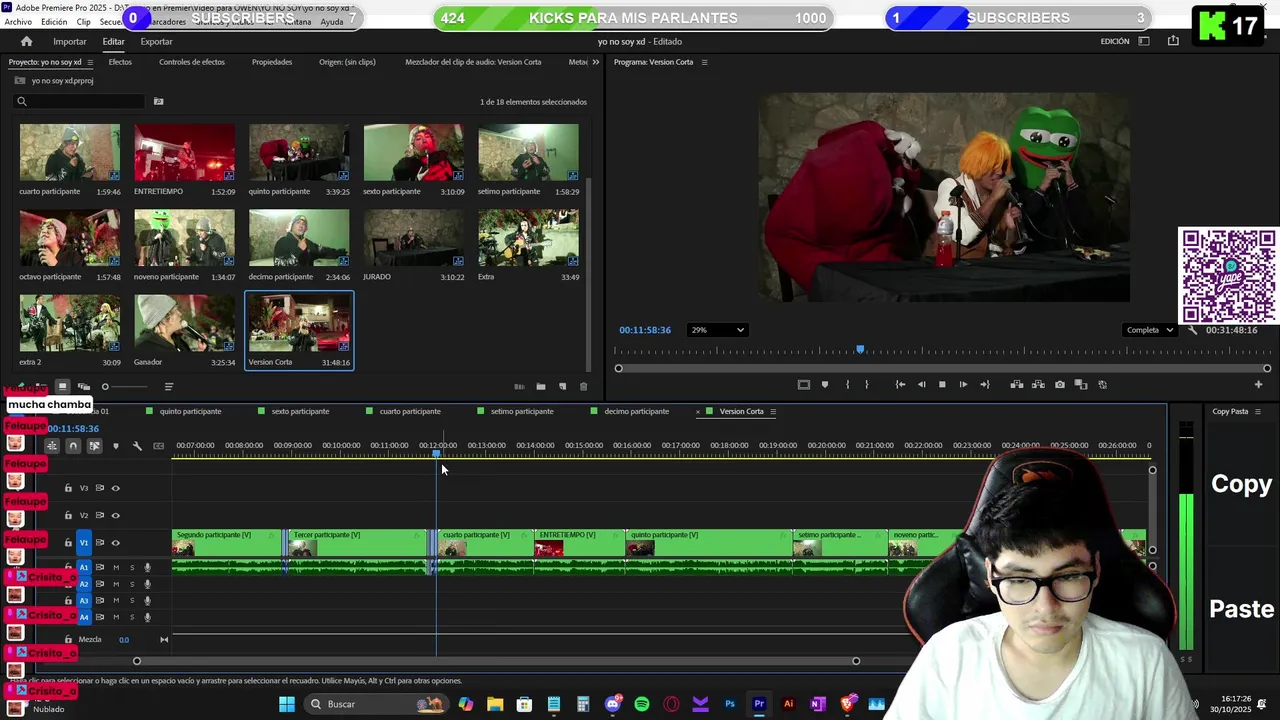Click the find from query folder icon next to search
This screenshot has height=720, width=1280.
click(158, 101)
